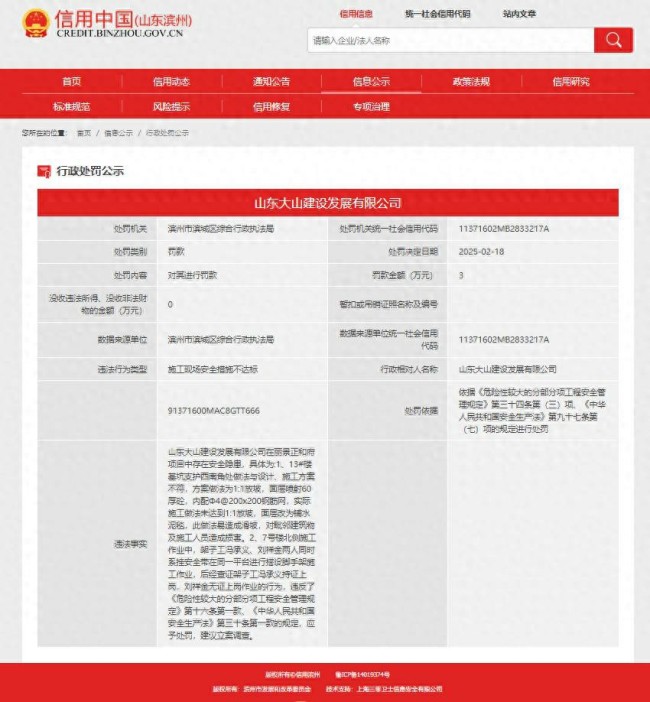
Task: Click the 行政处罚公示 breadcrumb link
Action: coord(167,133)
